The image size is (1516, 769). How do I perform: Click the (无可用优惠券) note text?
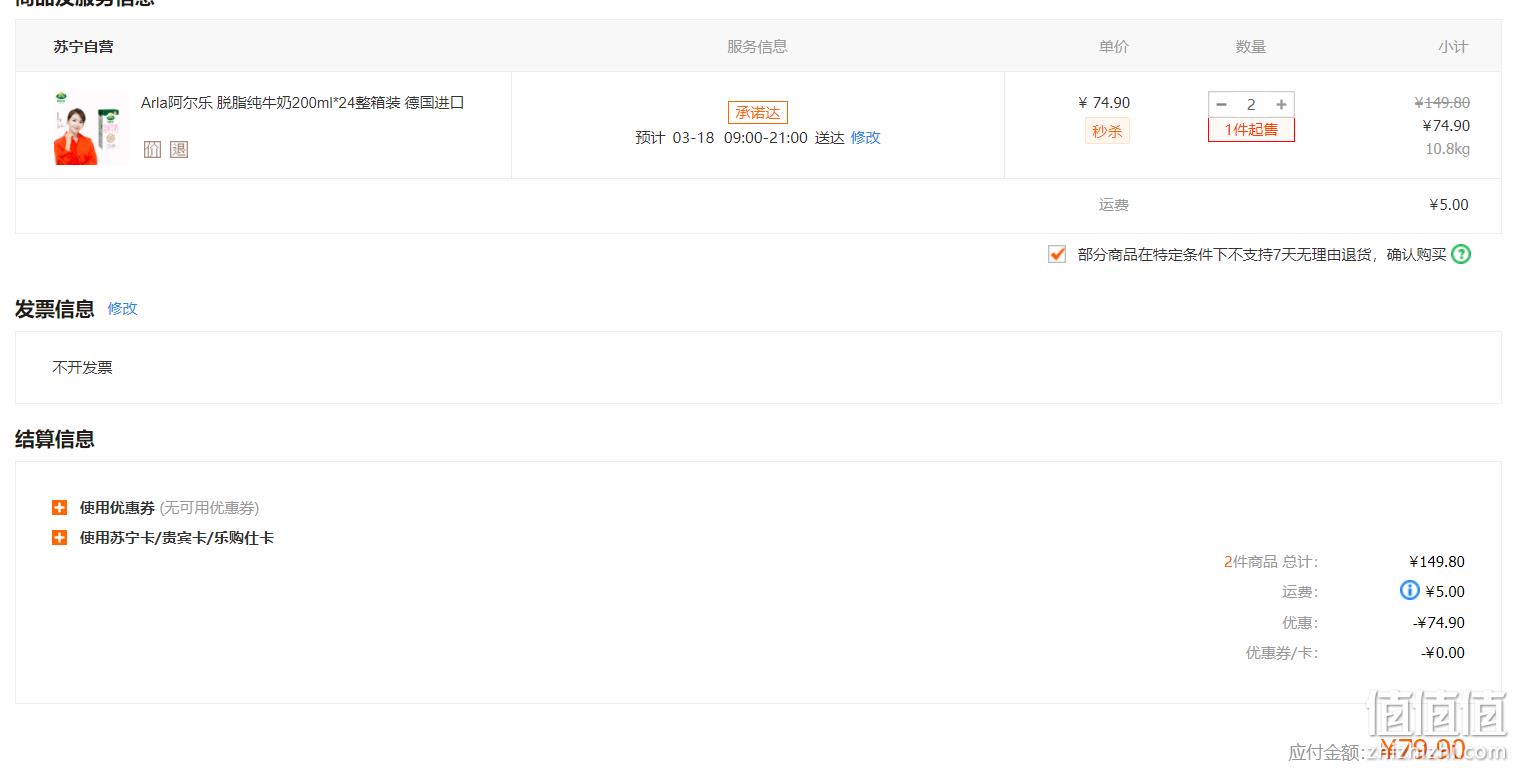pos(209,508)
